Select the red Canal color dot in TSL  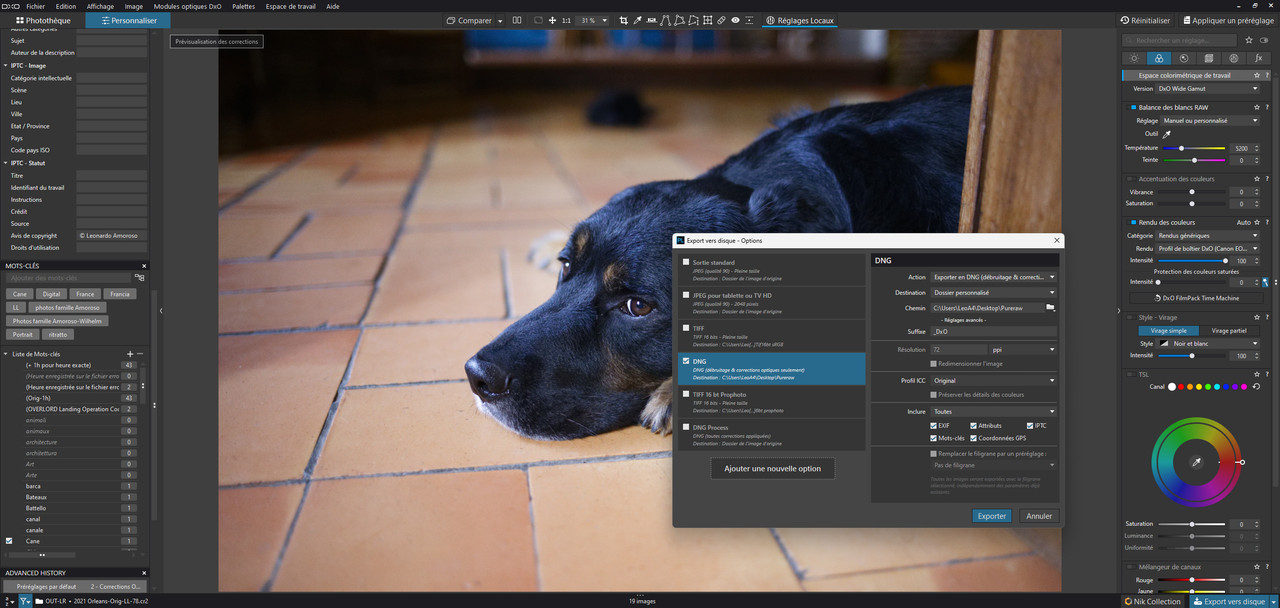1183,386
